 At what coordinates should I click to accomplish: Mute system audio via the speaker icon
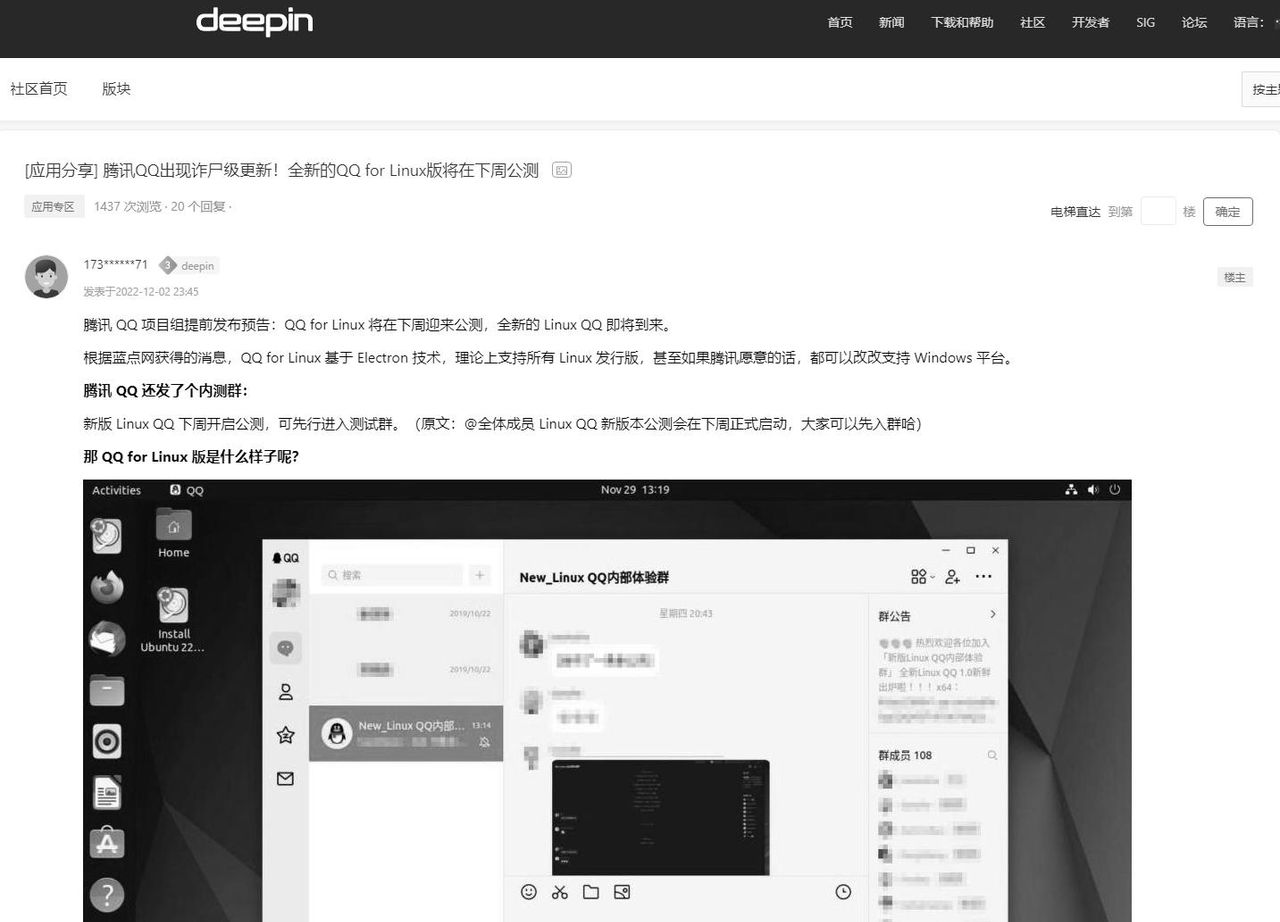click(1093, 489)
